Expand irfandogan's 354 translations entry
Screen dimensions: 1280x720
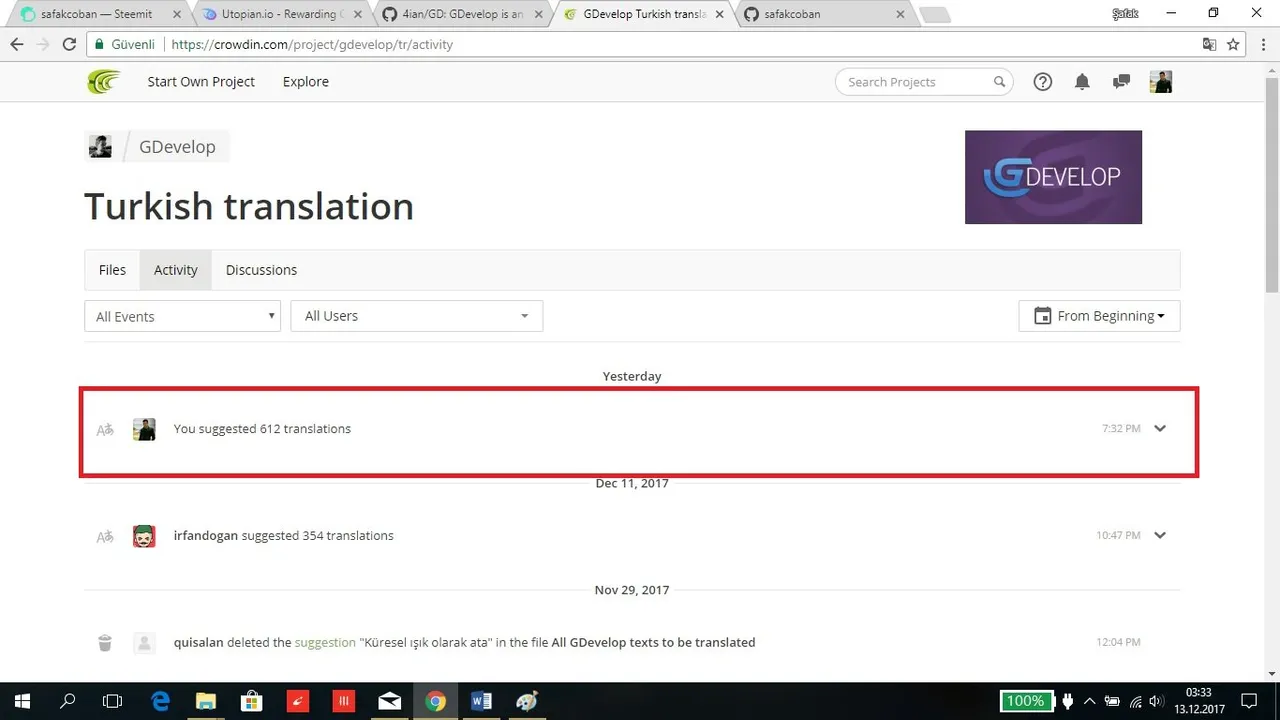(x=1160, y=536)
